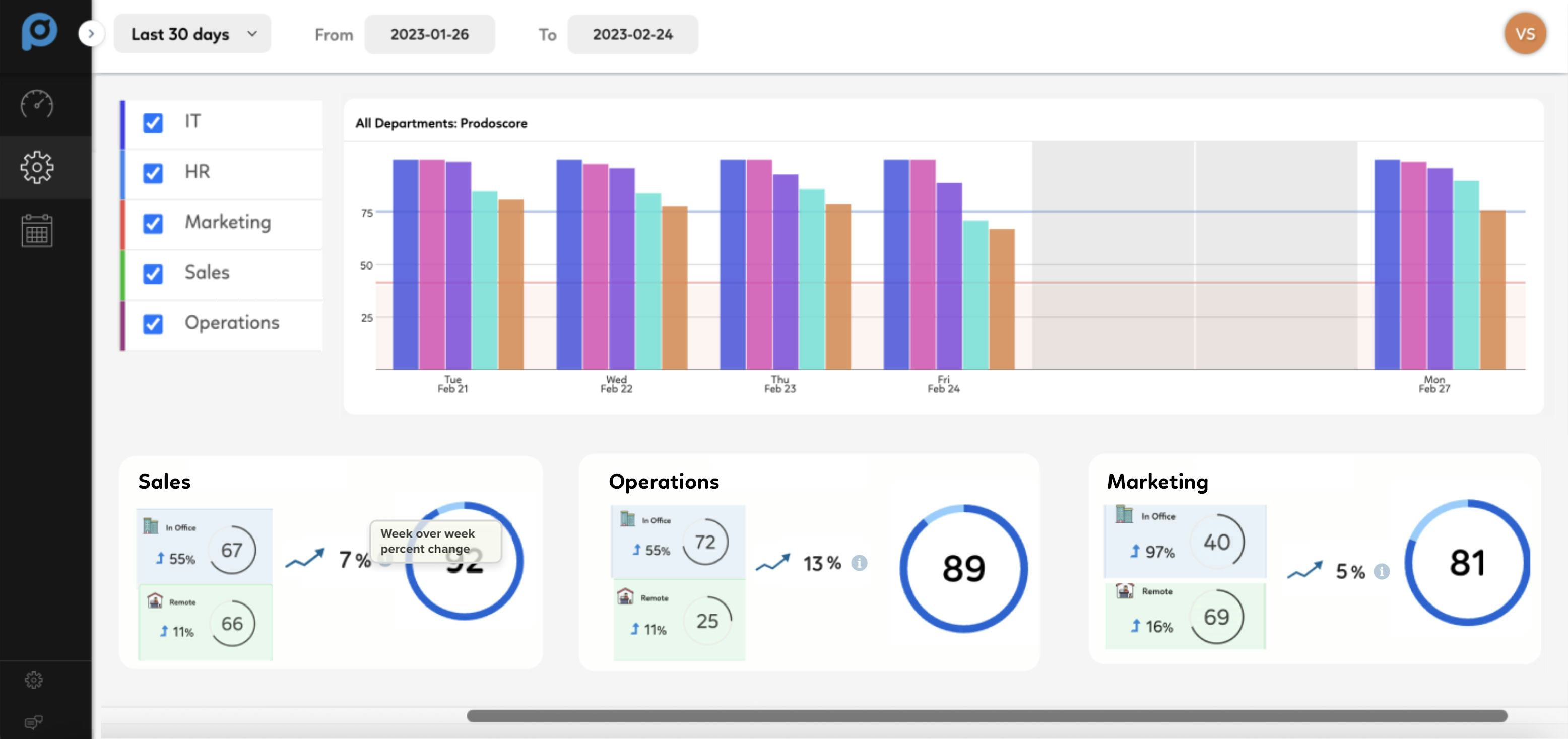The width and height of the screenshot is (1568, 739).
Task: Toggle the Operations department checkbox
Action: [153, 323]
